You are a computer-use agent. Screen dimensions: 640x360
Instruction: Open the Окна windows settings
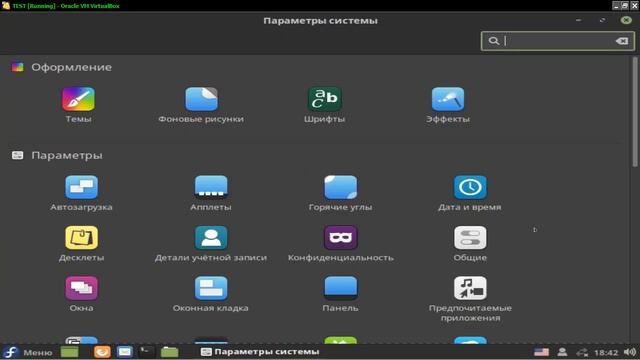(81, 288)
